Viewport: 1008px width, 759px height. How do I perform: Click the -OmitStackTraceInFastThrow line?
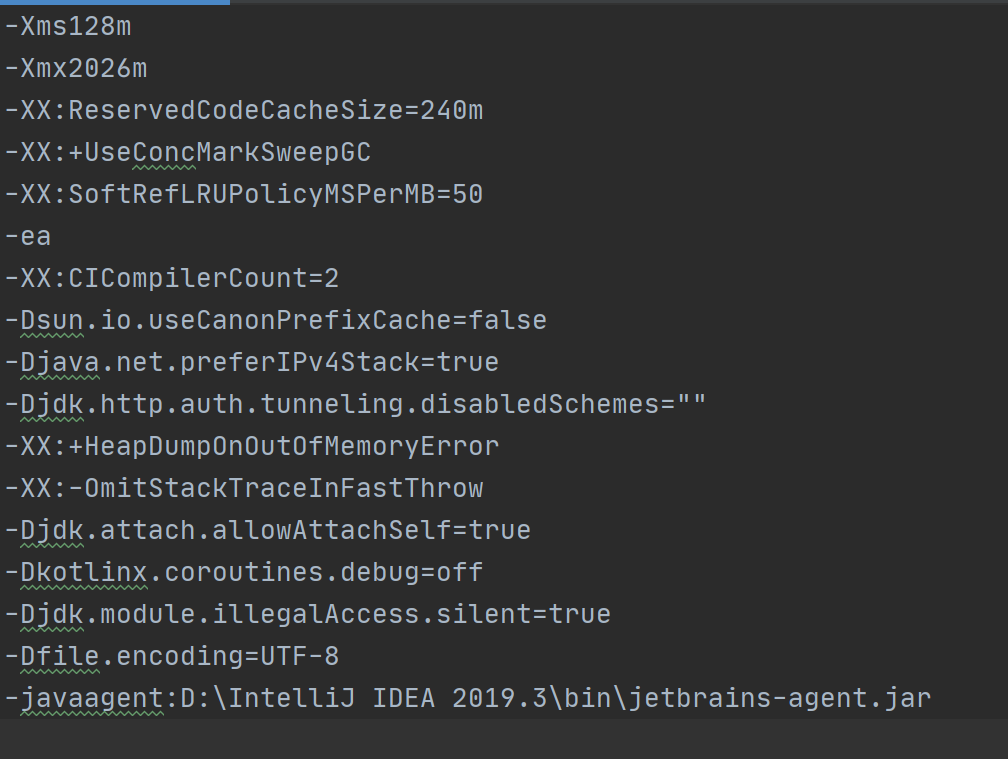click(244, 488)
